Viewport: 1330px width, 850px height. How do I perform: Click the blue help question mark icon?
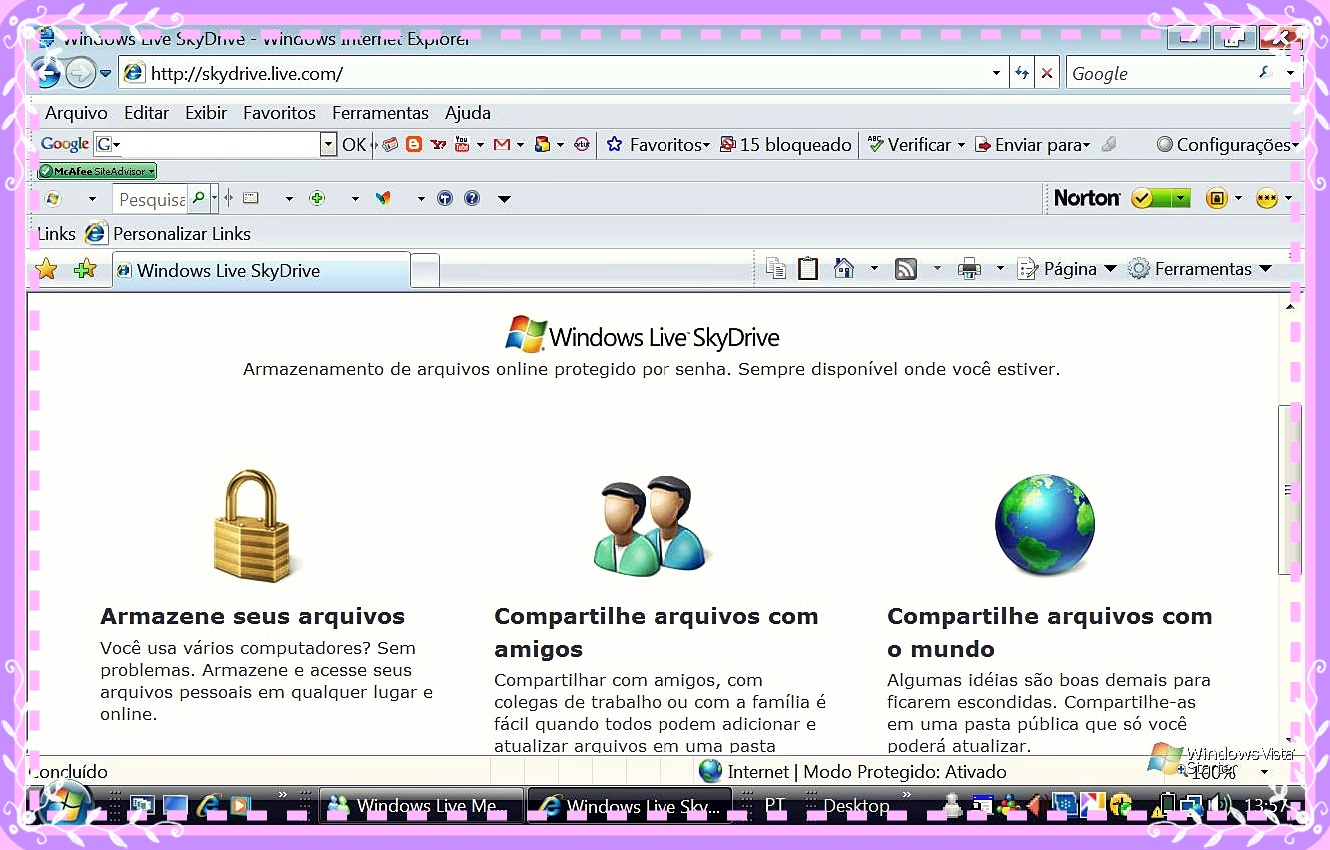(x=472, y=198)
